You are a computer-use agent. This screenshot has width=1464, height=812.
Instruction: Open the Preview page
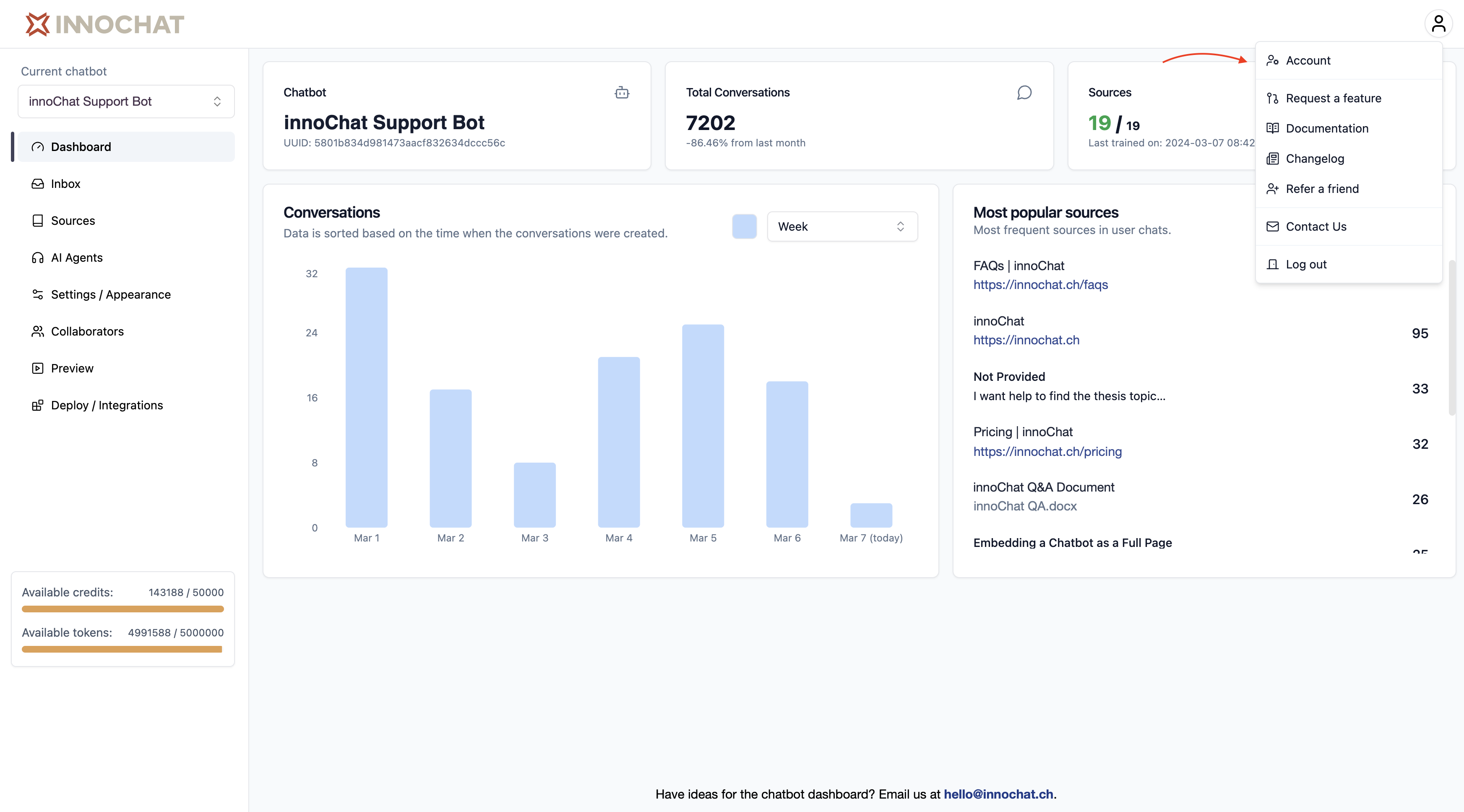[72, 368]
